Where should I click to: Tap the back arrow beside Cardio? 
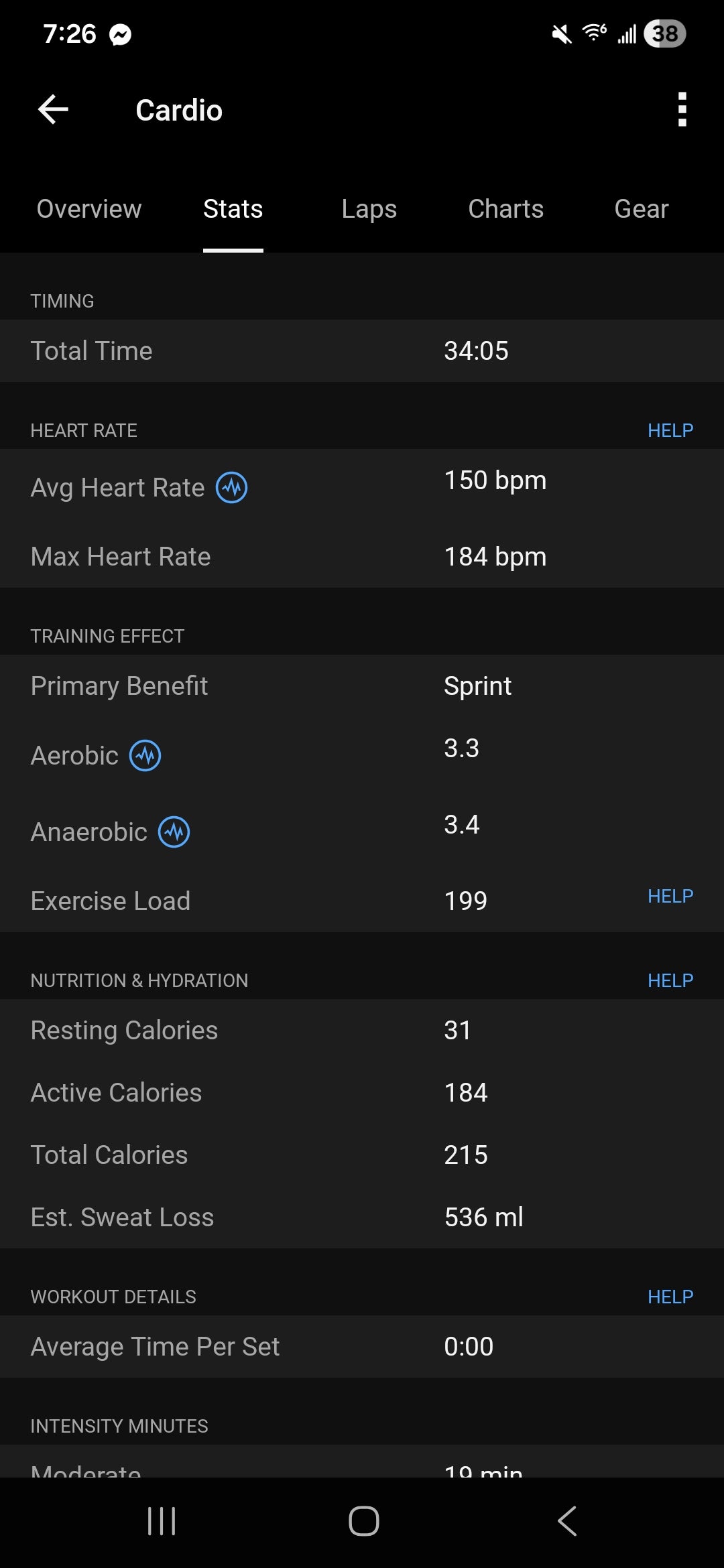click(54, 110)
